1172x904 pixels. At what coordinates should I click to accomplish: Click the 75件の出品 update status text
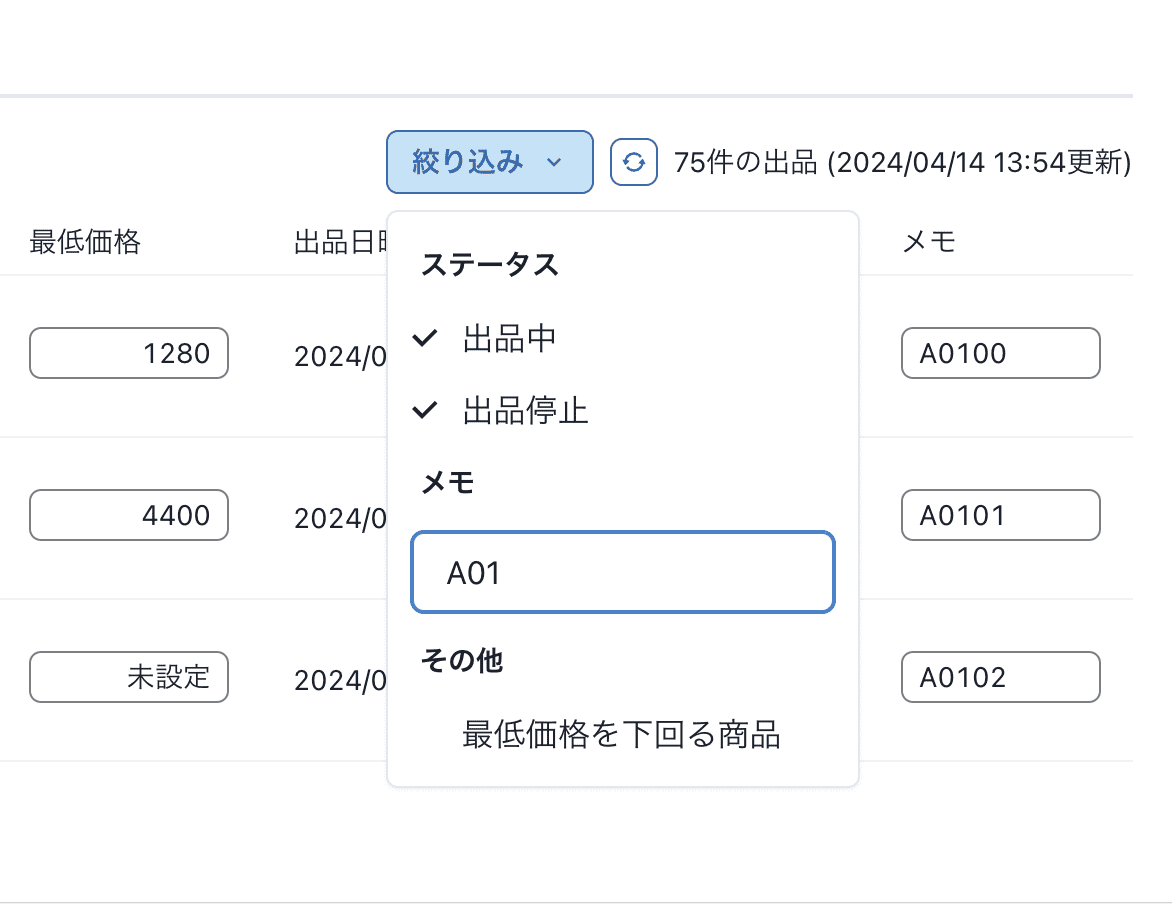click(x=902, y=162)
